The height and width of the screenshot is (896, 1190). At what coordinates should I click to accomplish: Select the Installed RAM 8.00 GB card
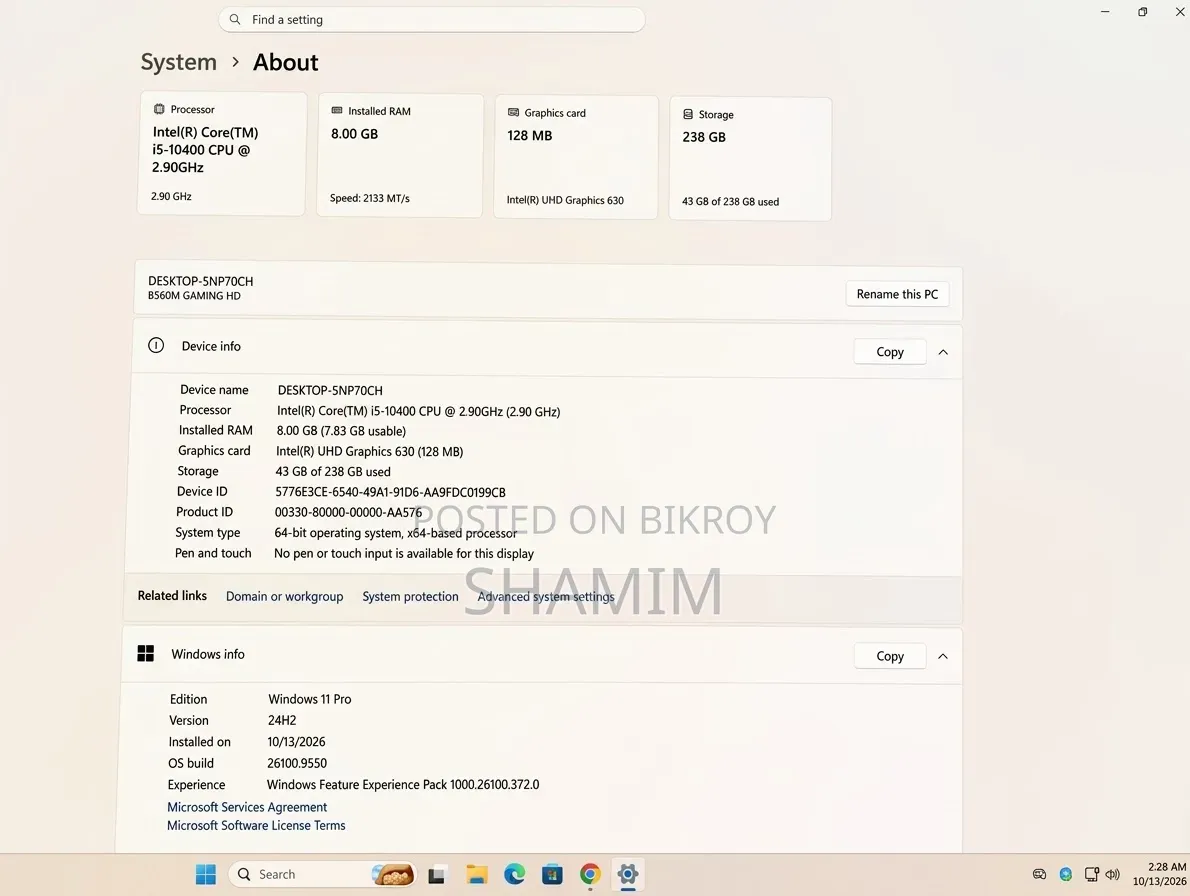400,156
